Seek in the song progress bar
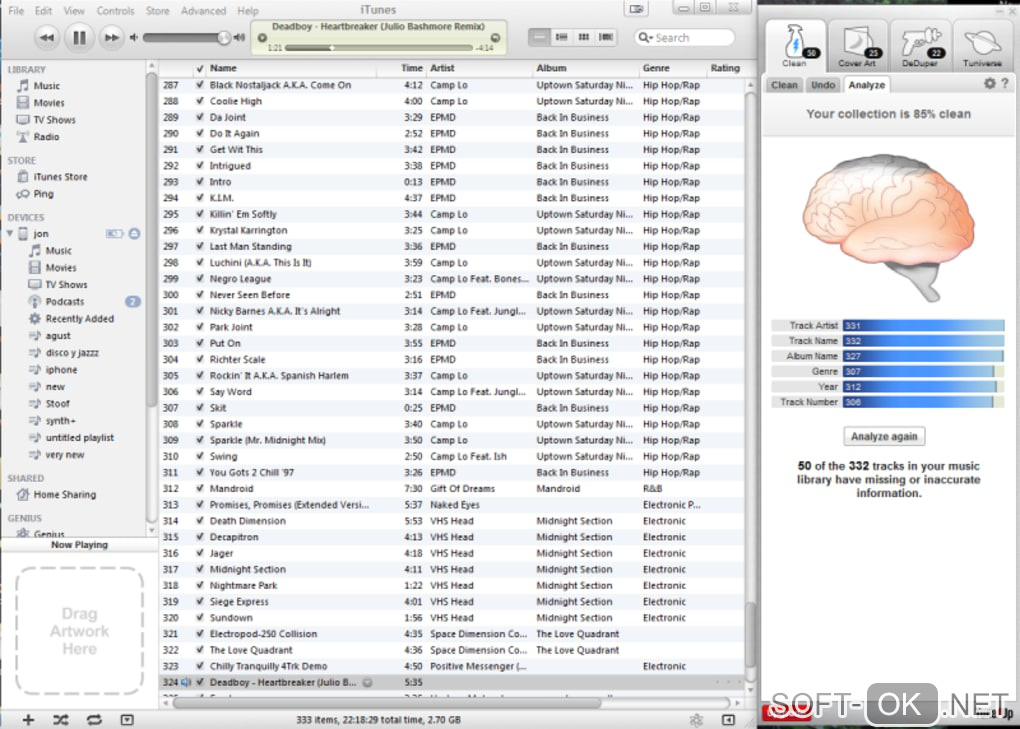This screenshot has height=729, width=1020. pos(379,48)
